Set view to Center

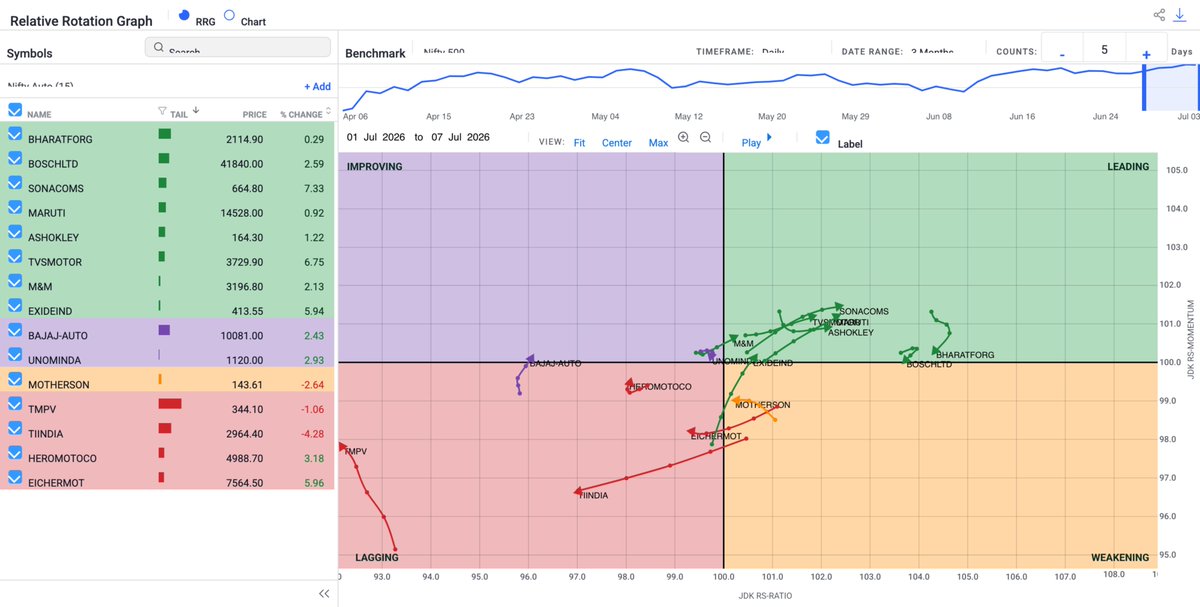[x=617, y=143]
